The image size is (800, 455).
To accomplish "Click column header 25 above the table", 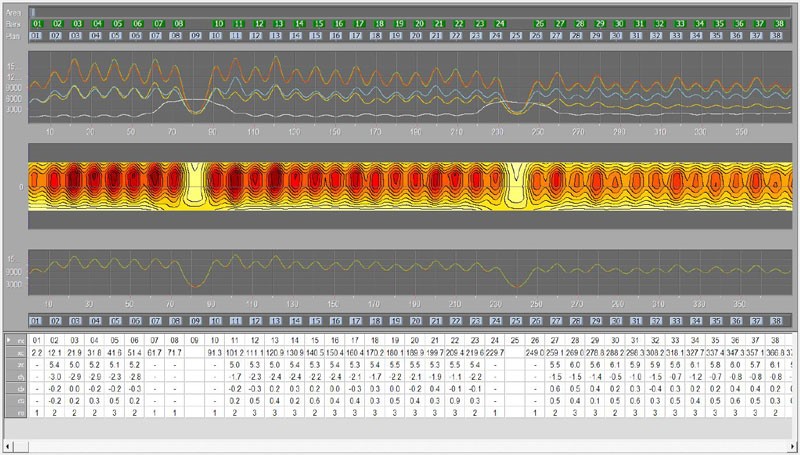I will (516, 321).
